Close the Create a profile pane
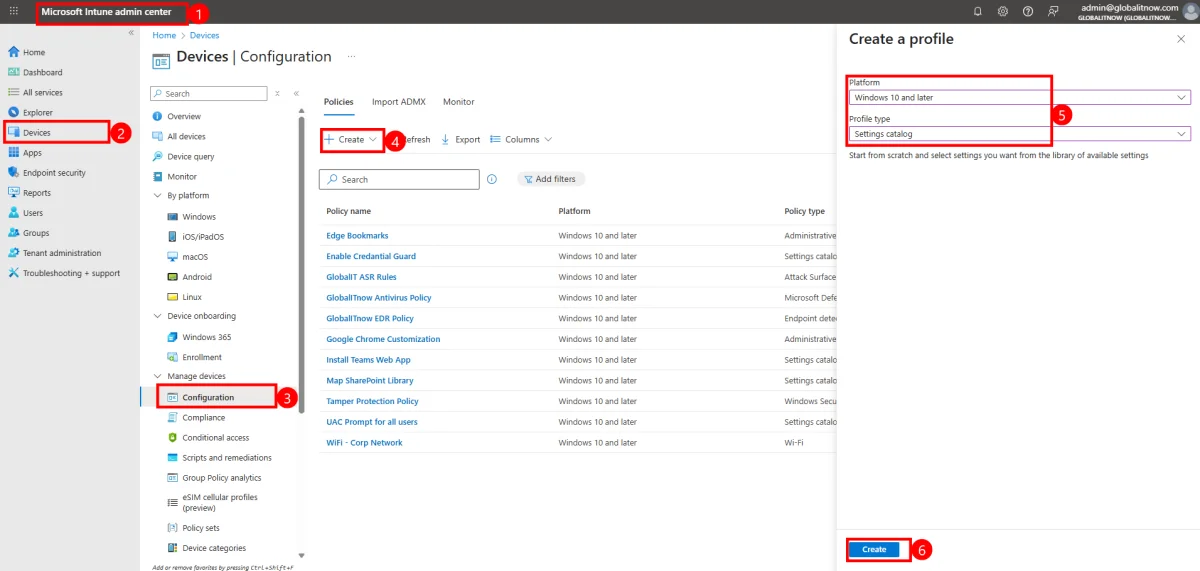Image resolution: width=1200 pixels, height=571 pixels. pos(1181,39)
